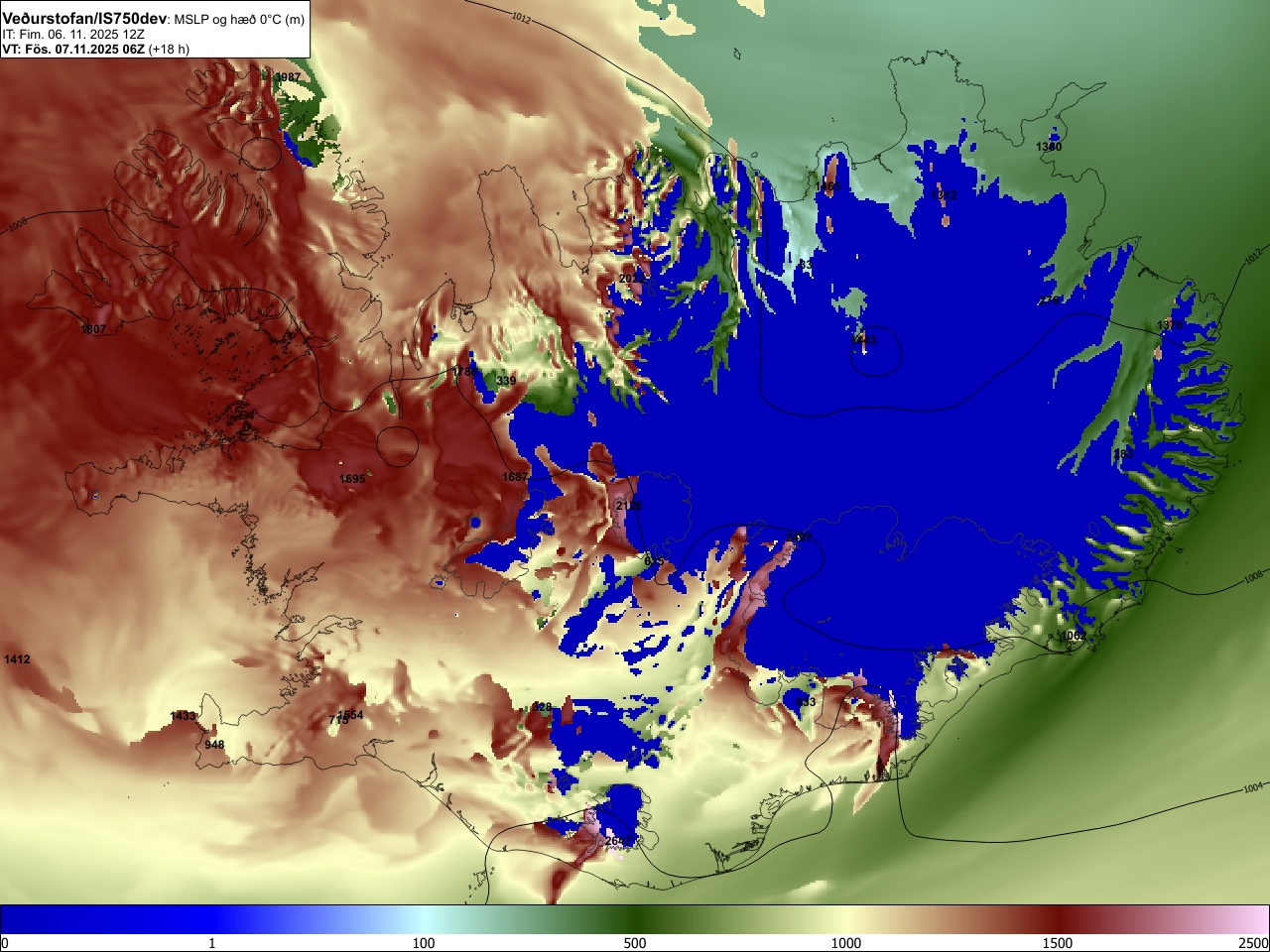Click the colorbar tick label 2500
Screen dimensions: 1270x952
point(1254,943)
